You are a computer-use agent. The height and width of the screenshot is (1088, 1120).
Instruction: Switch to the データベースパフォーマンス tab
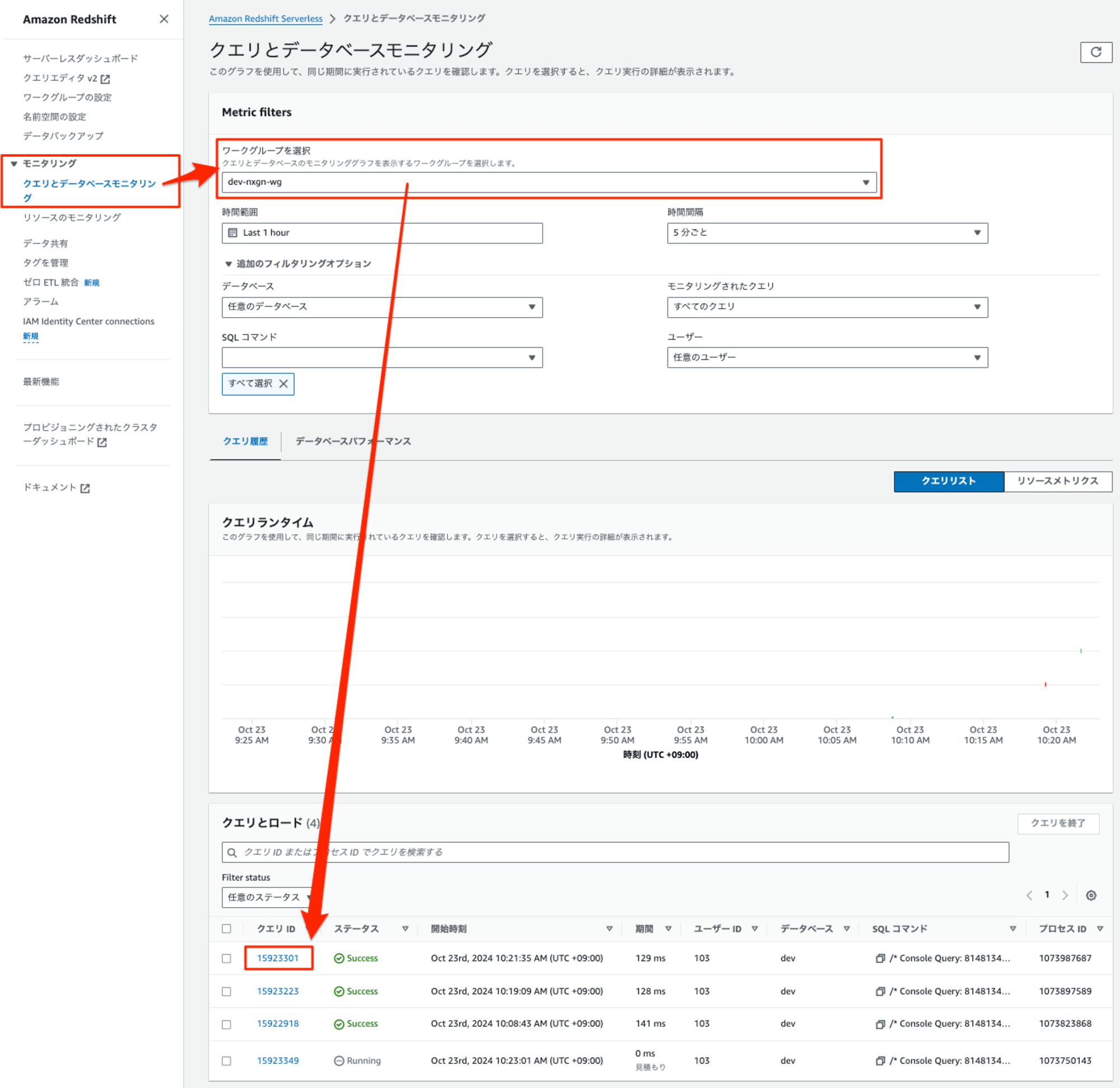point(353,441)
